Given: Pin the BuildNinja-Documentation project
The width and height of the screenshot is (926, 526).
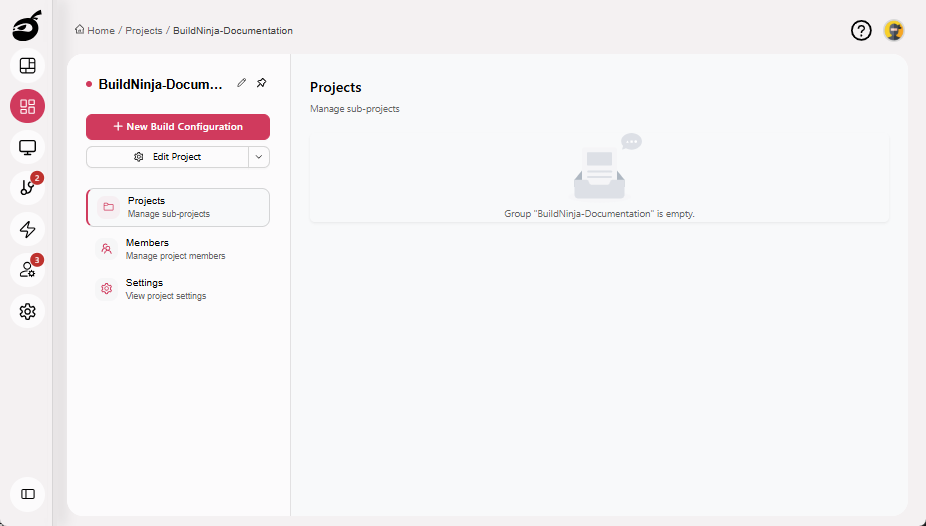Looking at the screenshot, I should [262, 83].
